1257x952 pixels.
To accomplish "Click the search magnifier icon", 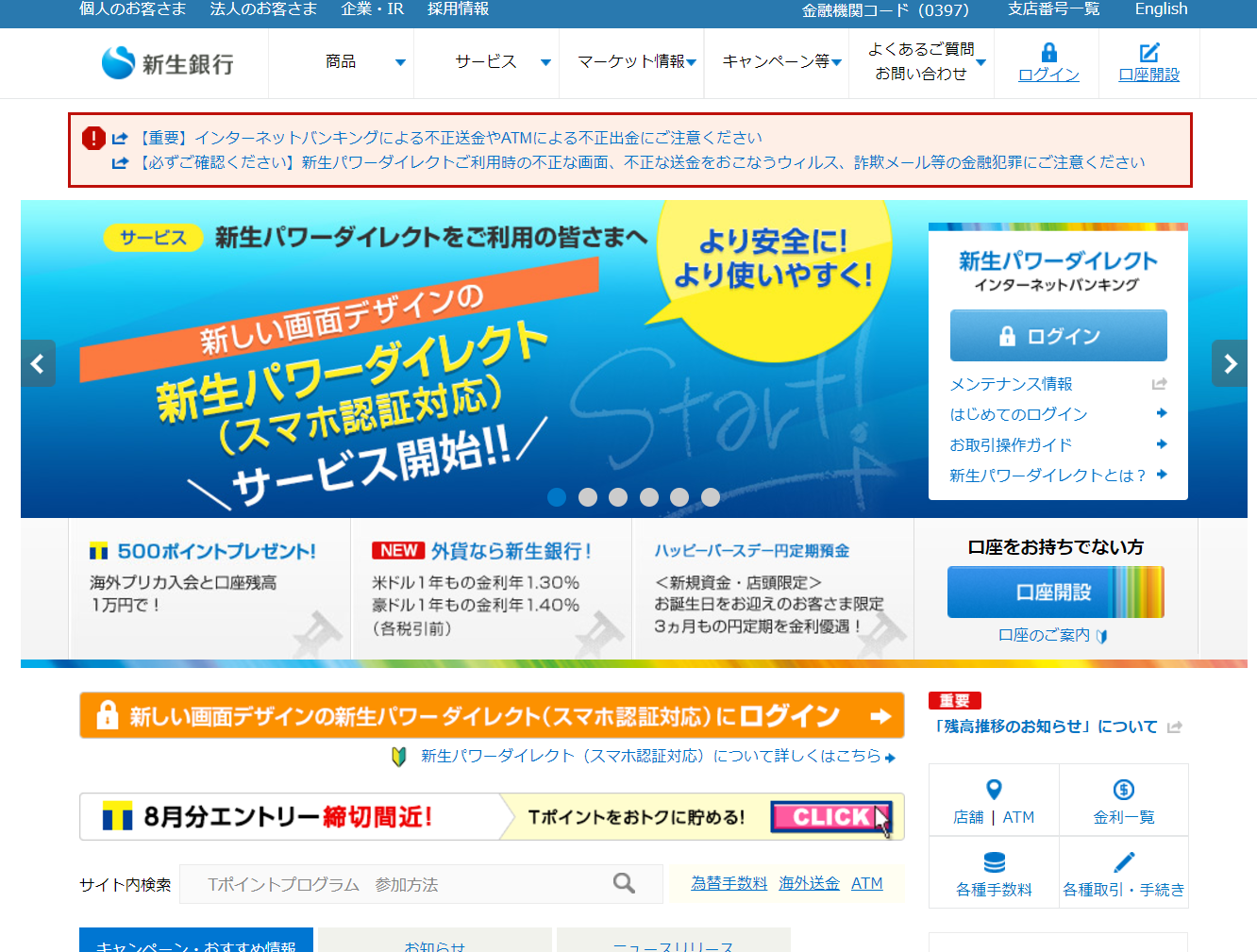I will point(624,883).
